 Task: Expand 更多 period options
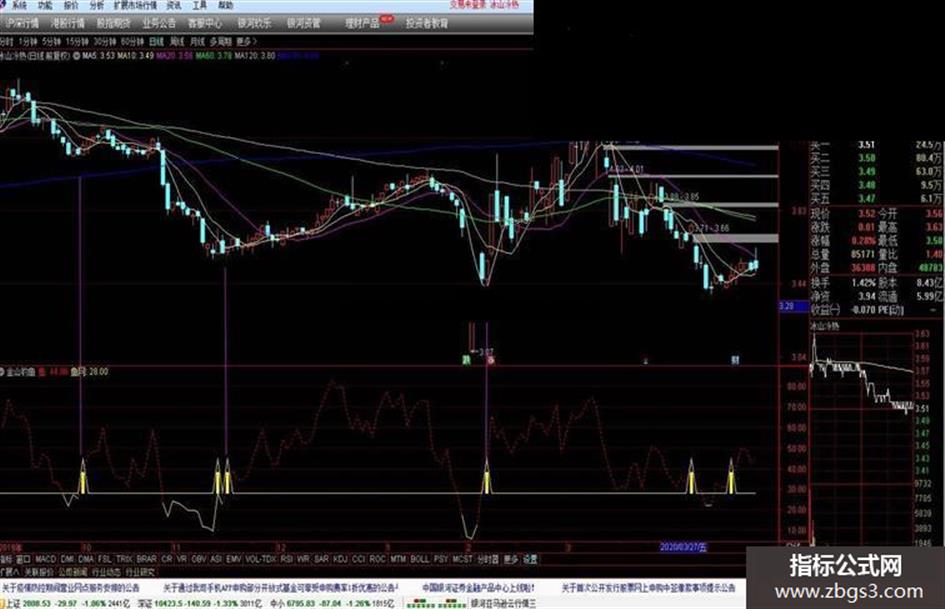coord(246,42)
